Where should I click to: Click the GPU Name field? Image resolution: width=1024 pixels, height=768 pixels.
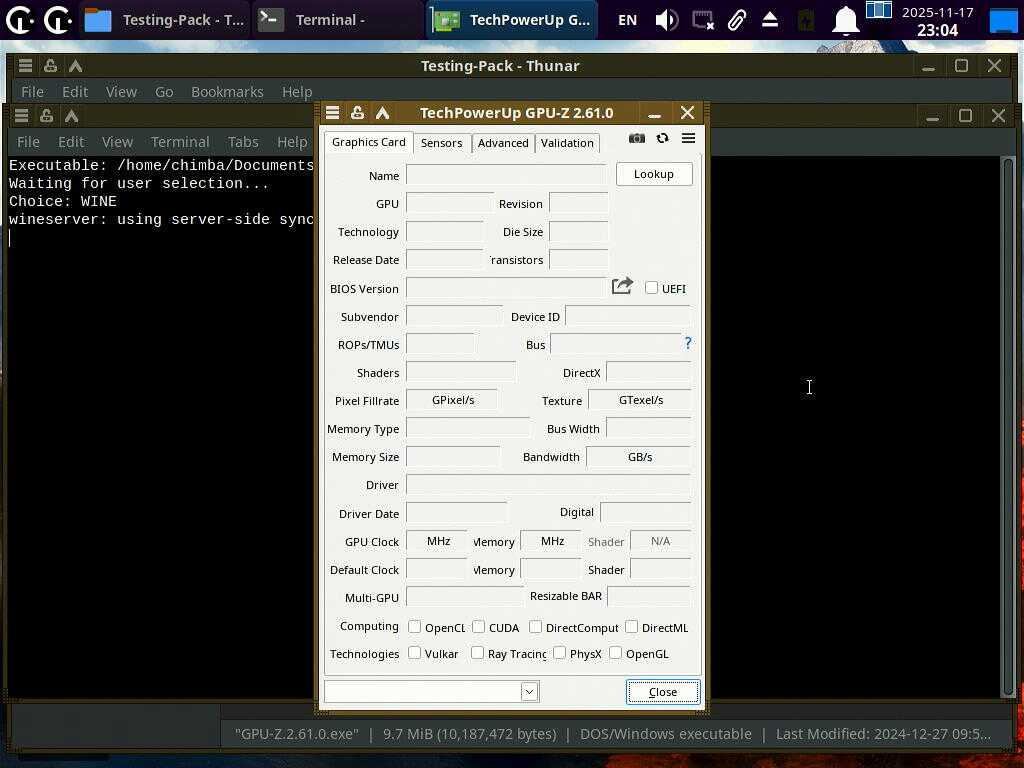pyautogui.click(x=507, y=174)
